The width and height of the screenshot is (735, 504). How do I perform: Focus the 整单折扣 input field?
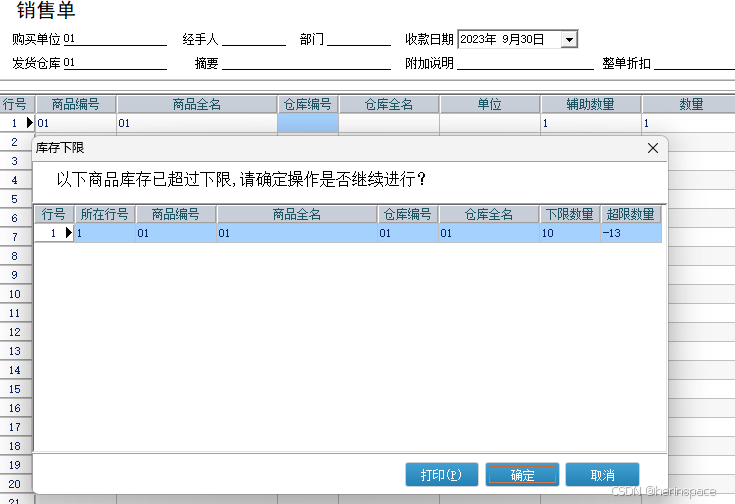point(694,63)
